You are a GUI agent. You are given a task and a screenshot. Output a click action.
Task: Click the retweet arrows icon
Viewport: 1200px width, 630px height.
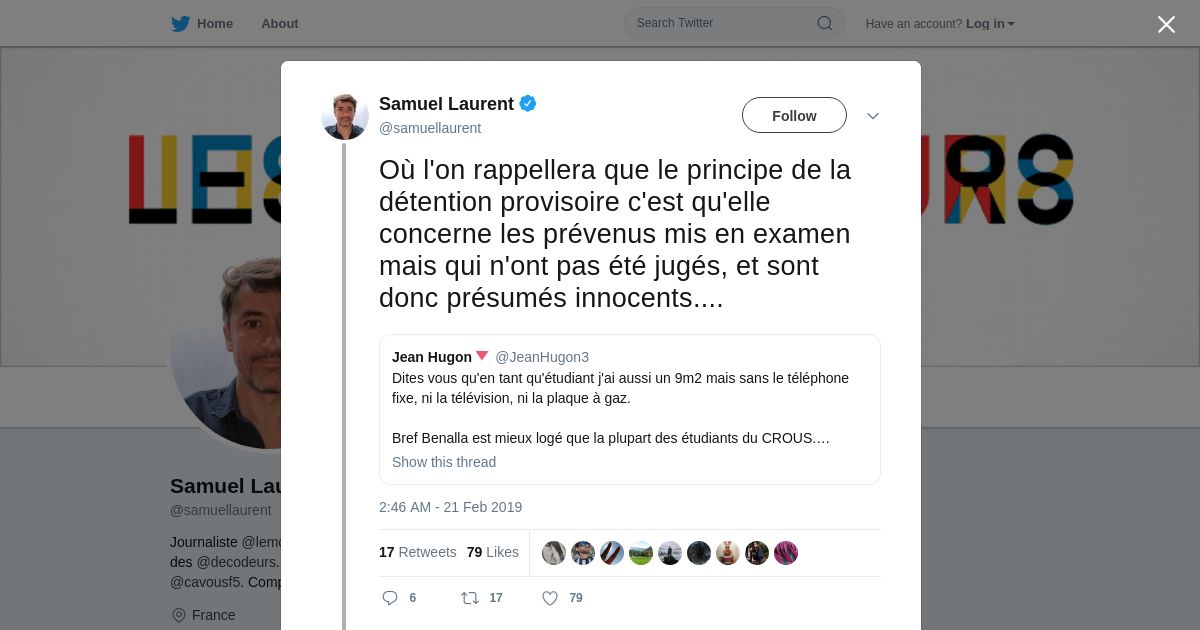[x=470, y=598]
